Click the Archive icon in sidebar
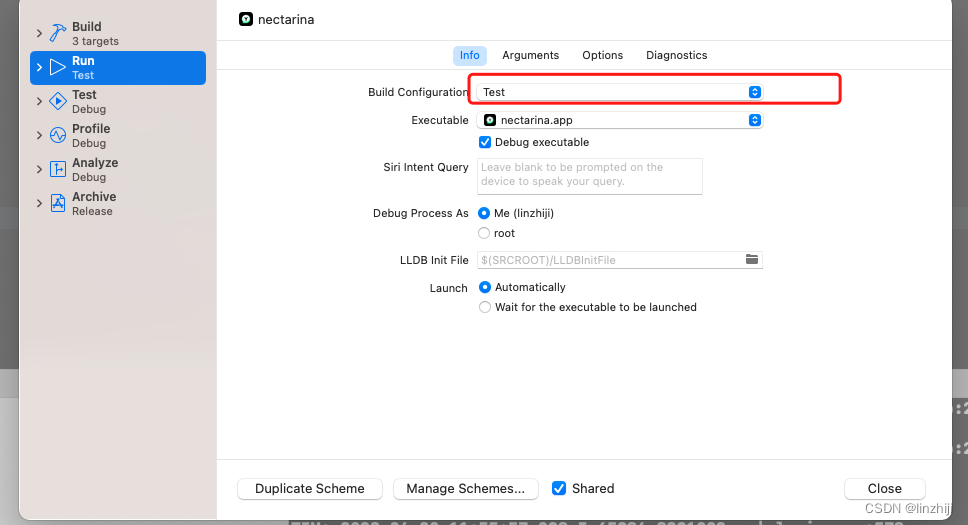 click(58, 203)
